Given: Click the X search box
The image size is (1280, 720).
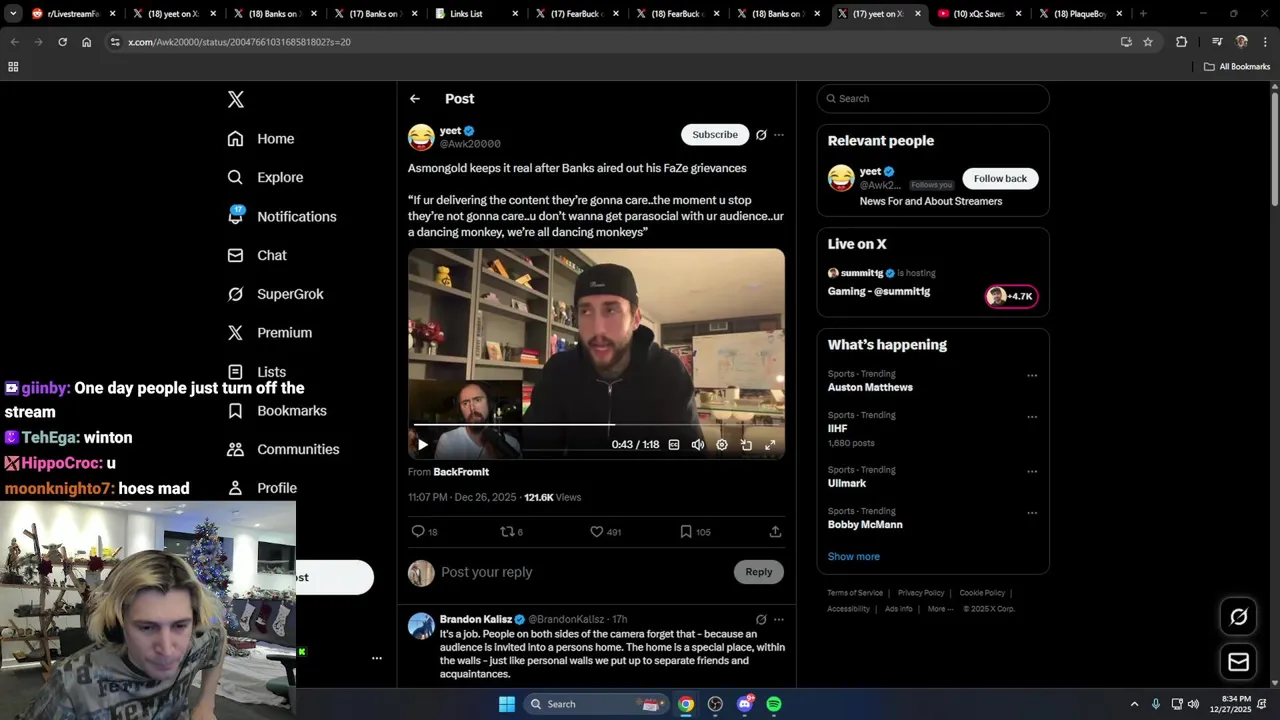Looking at the screenshot, I should [933, 99].
